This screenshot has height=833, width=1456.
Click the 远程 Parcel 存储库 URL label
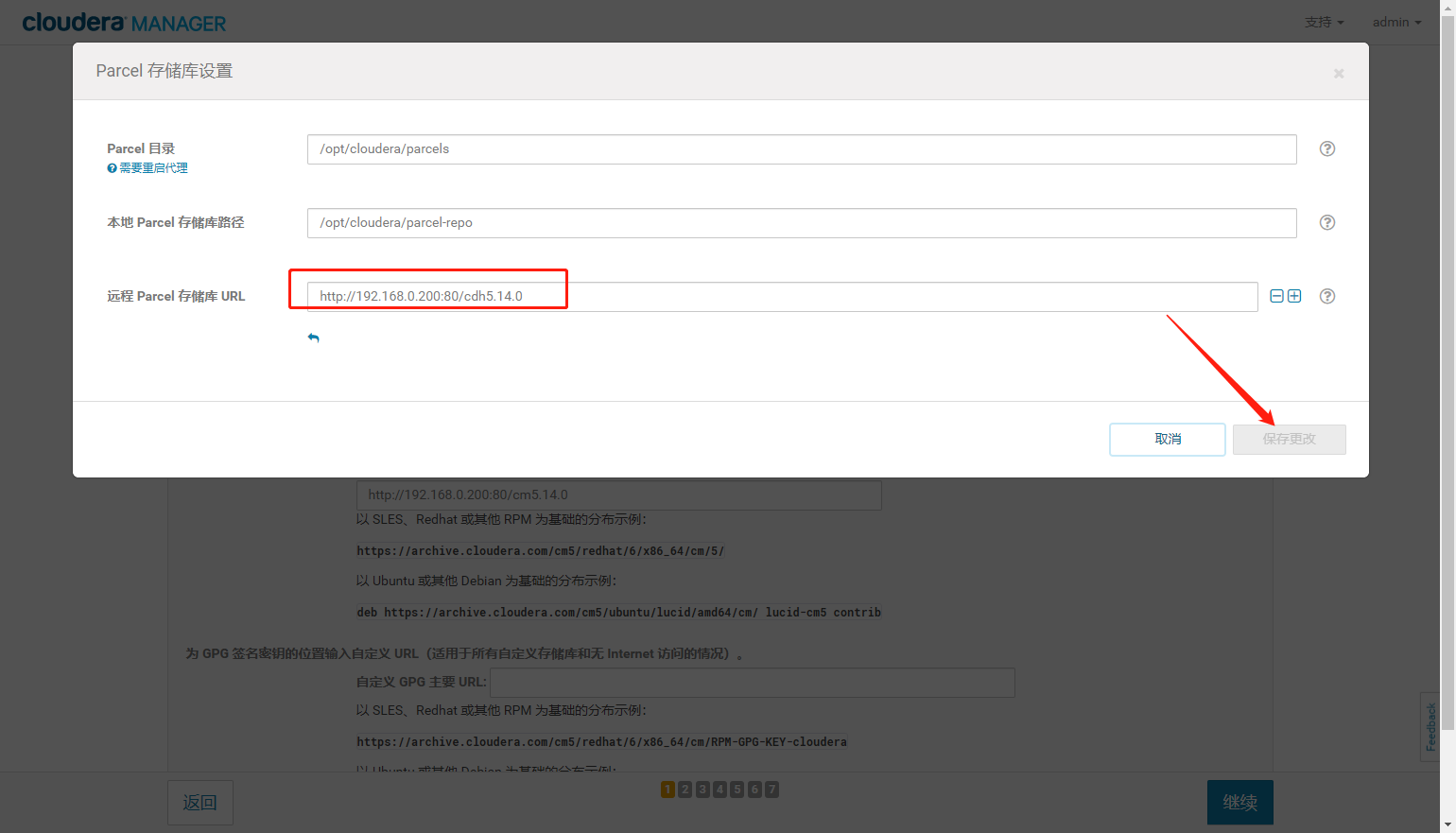tap(176, 296)
